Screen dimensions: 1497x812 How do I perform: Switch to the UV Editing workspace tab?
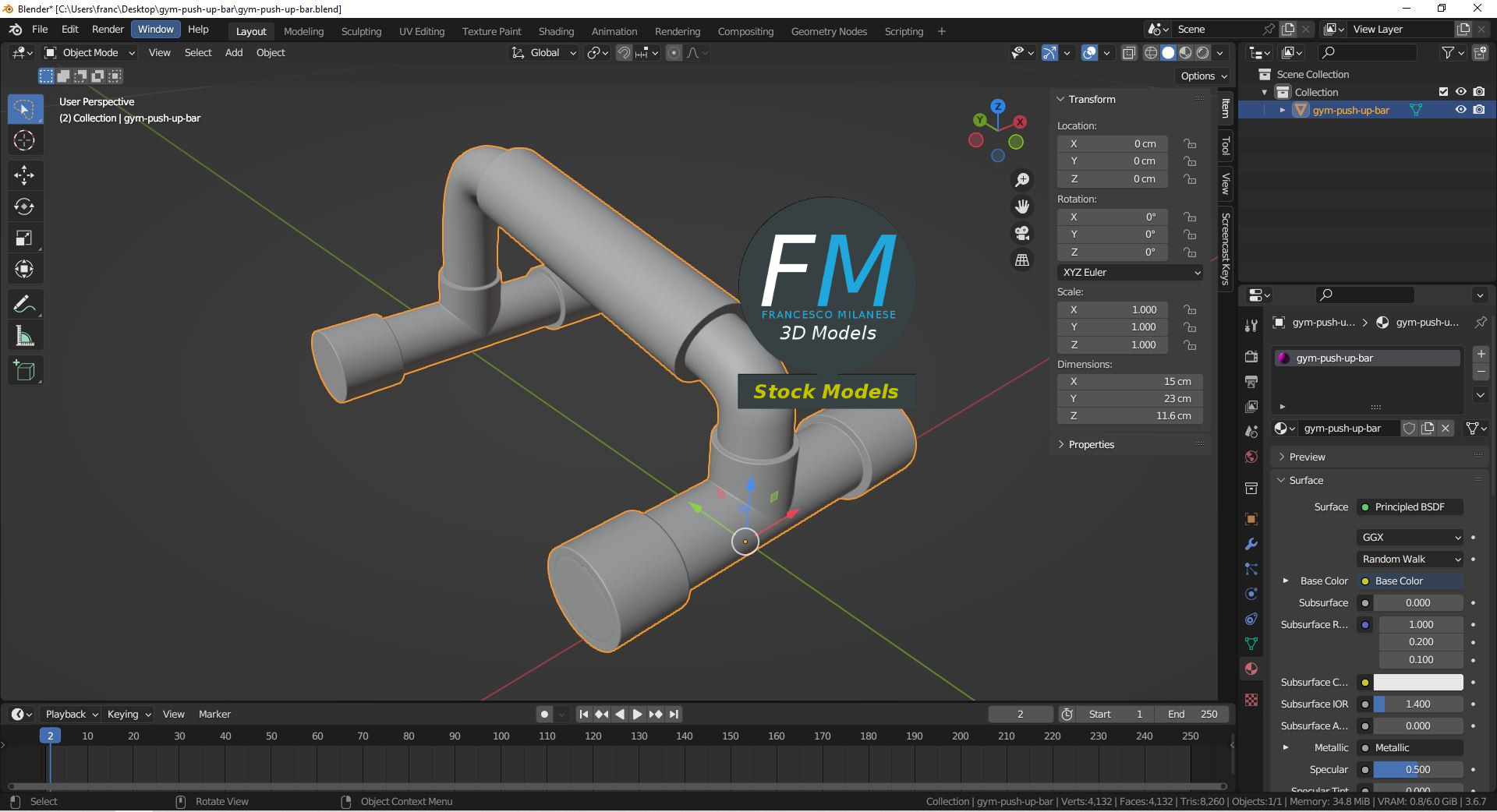(x=422, y=31)
